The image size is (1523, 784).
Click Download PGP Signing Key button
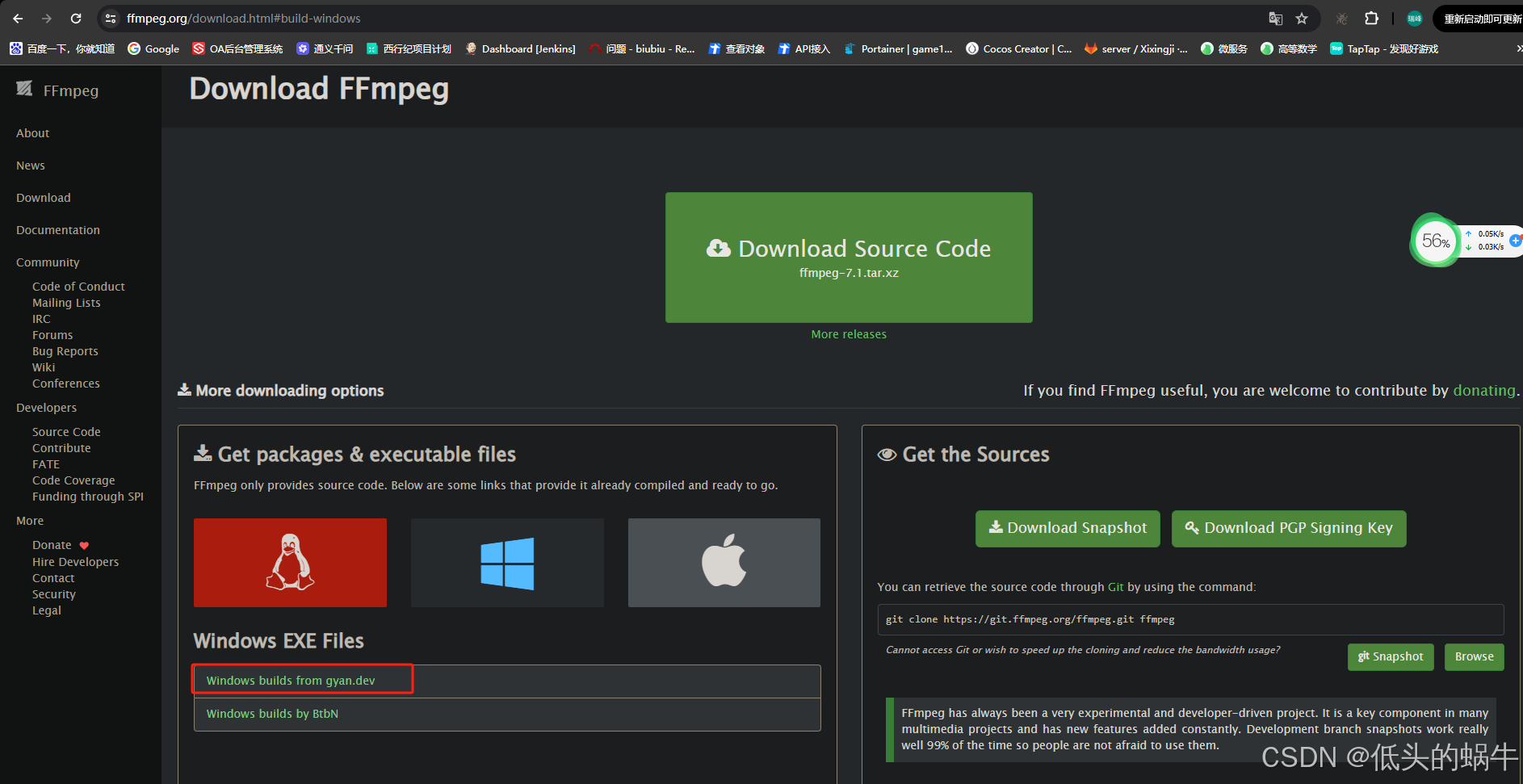(1289, 528)
